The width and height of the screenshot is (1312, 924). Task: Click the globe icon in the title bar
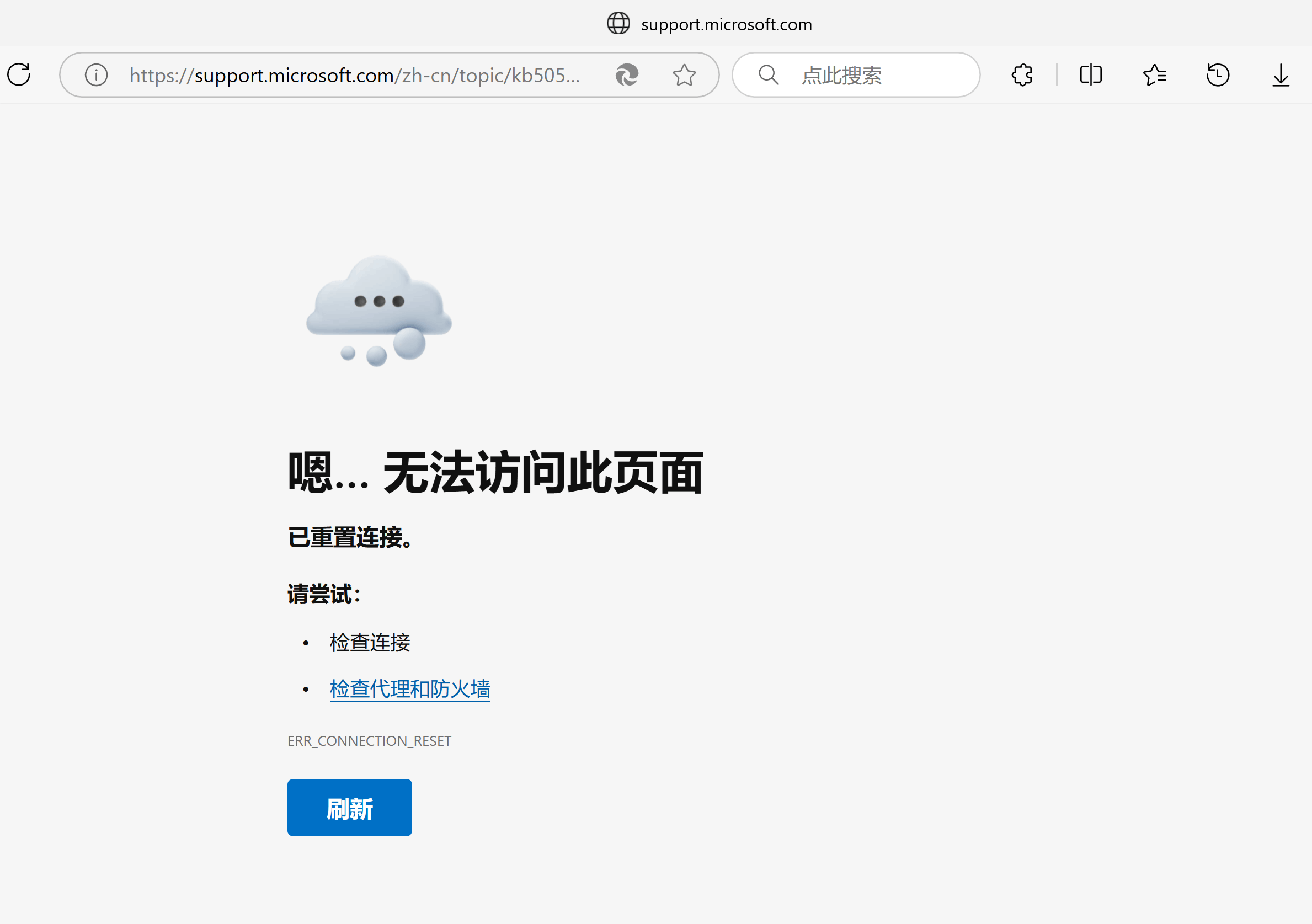point(618,23)
